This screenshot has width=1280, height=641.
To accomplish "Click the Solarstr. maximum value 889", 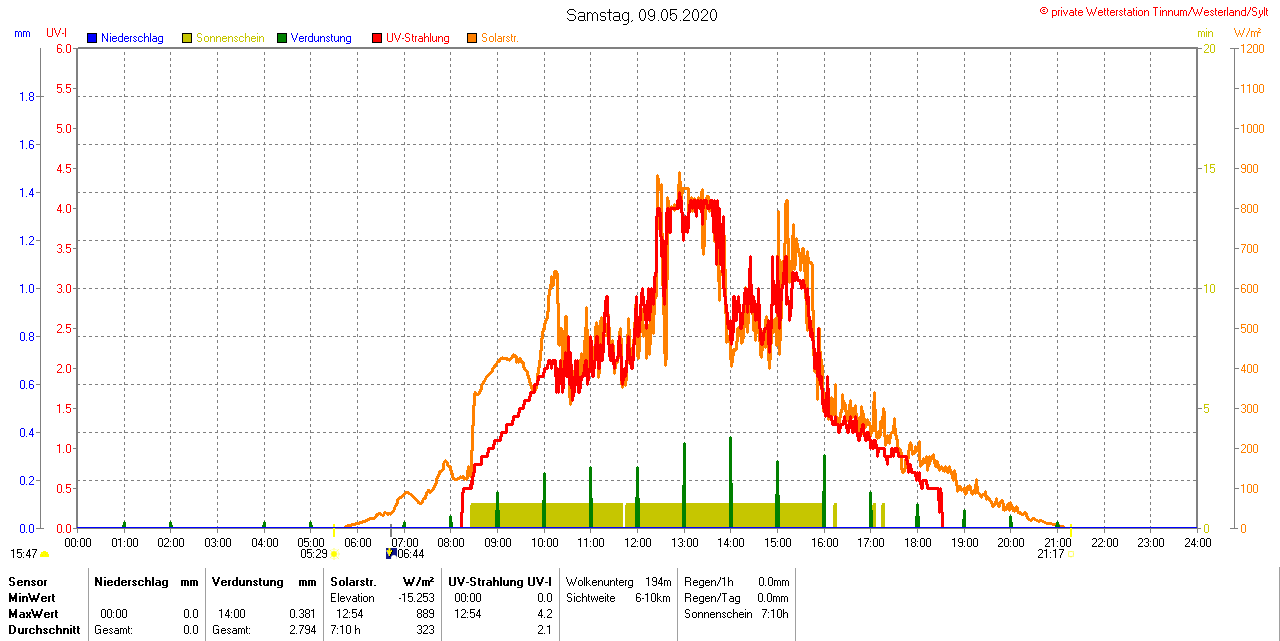I will [425, 614].
